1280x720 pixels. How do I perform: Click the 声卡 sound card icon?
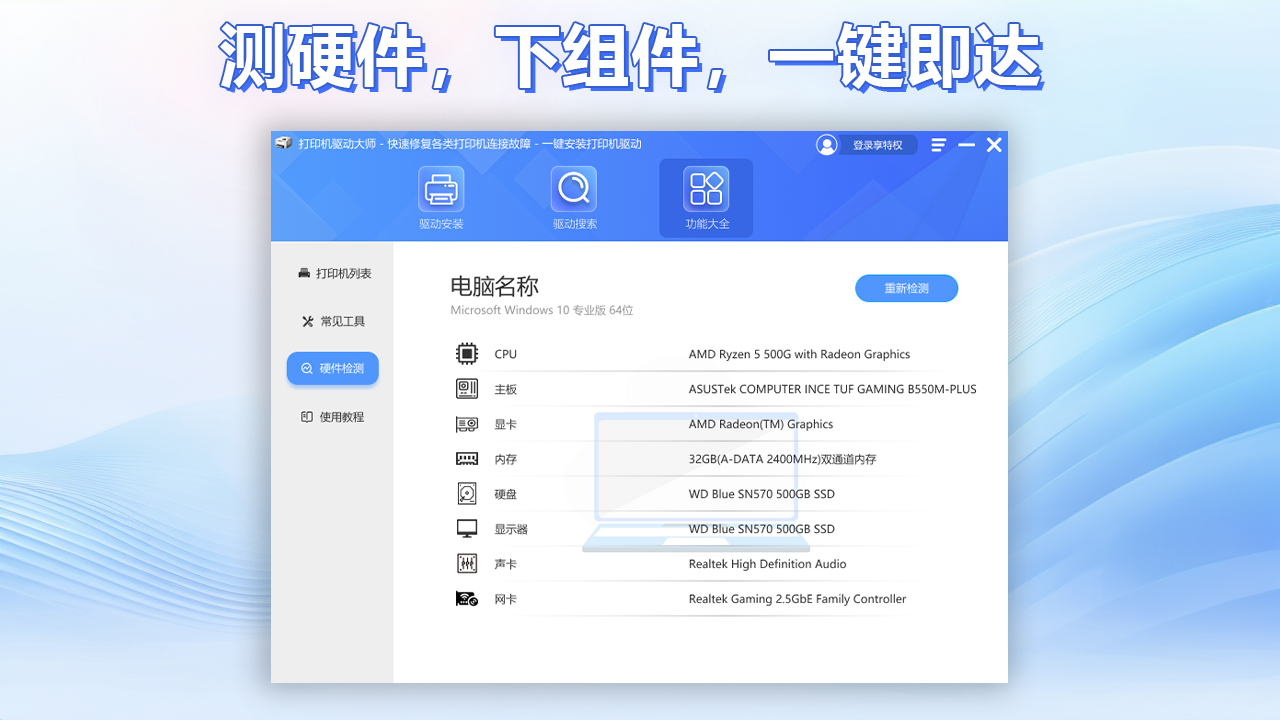466,563
